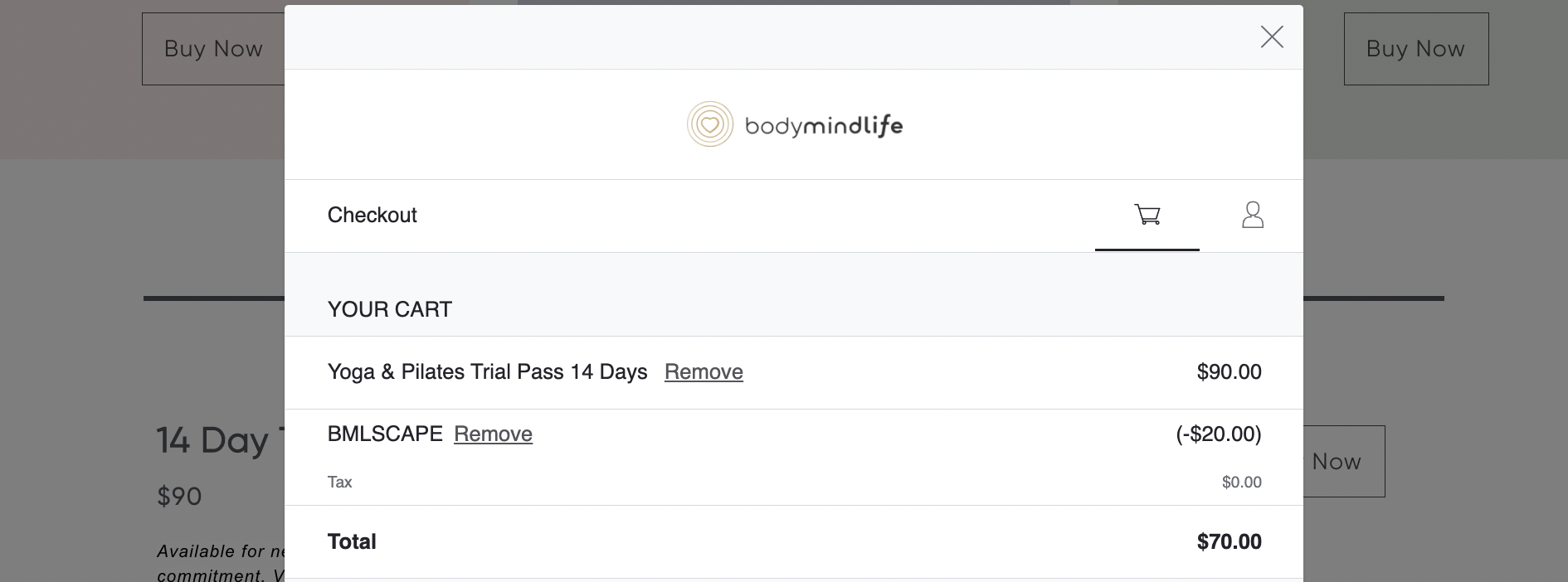The image size is (1568, 582).
Task: Remove the Yoga & Pilates Trial Pass item
Action: (704, 371)
